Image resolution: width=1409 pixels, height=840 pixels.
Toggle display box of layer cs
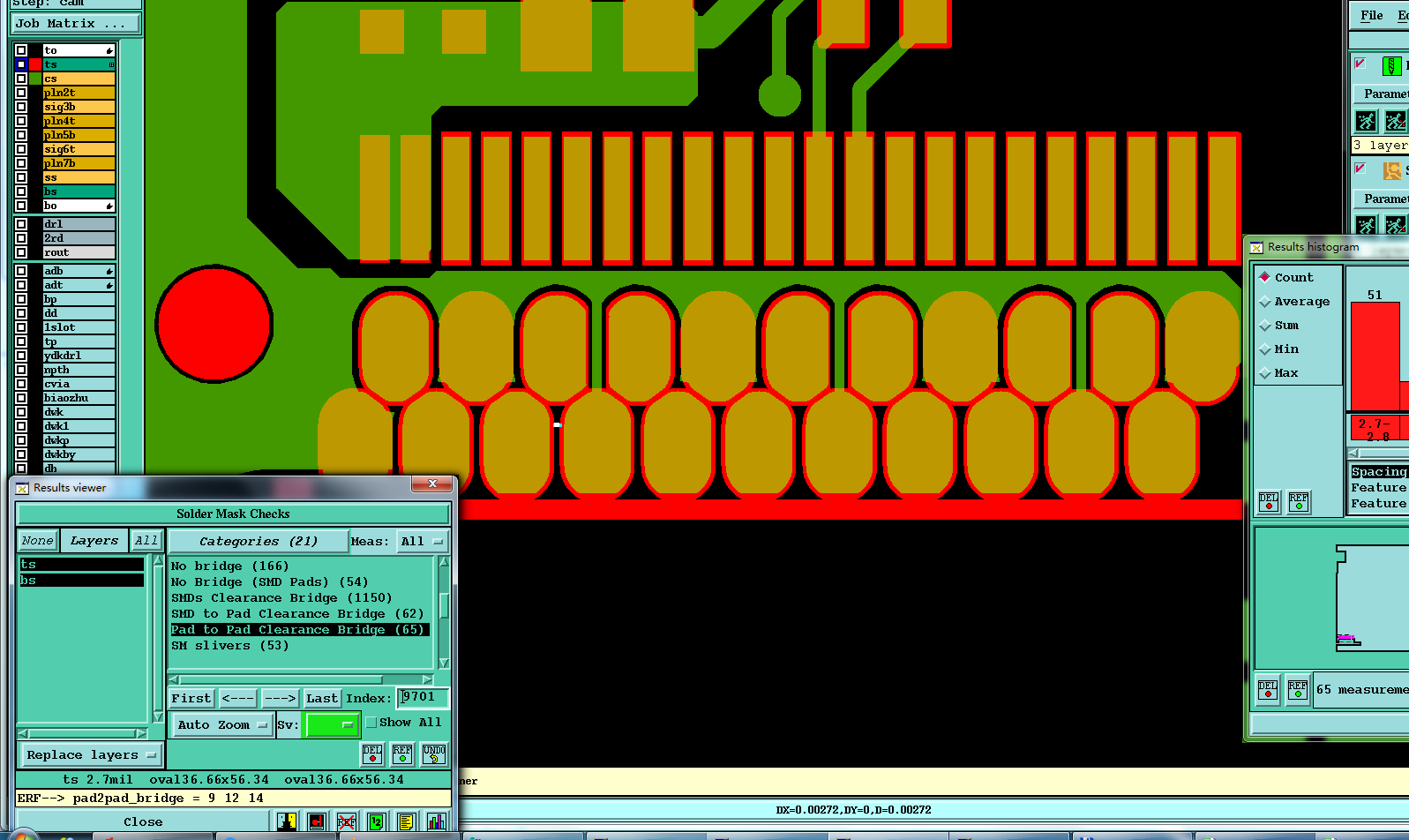(x=21, y=79)
